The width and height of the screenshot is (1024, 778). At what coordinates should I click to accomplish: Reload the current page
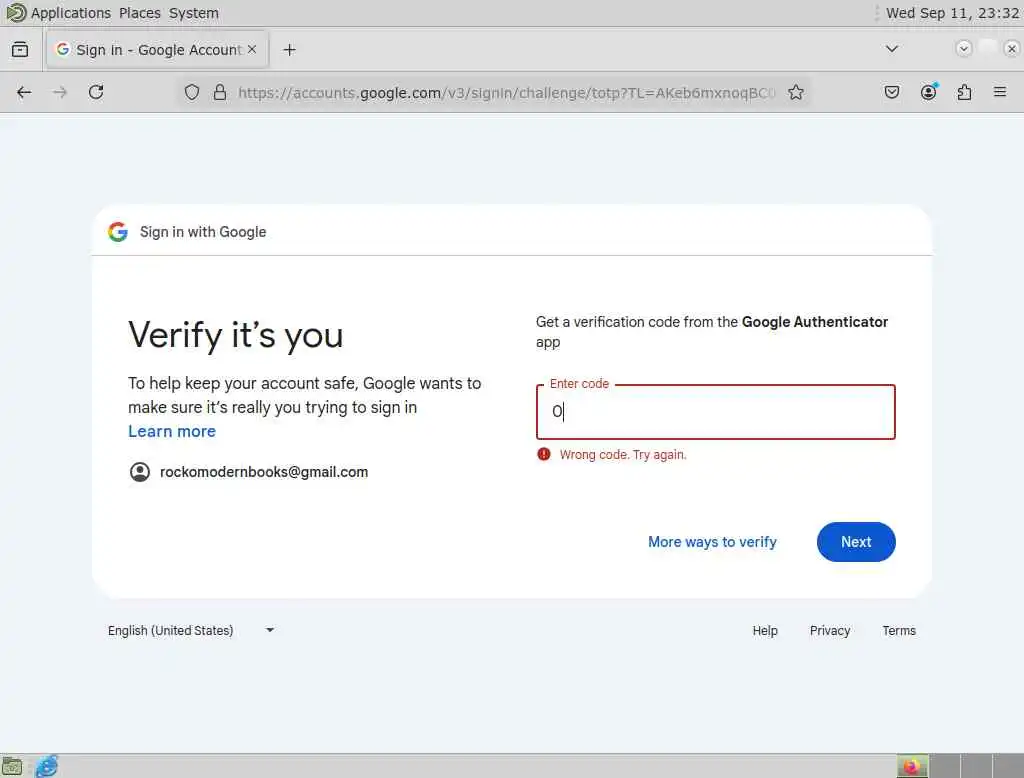pos(96,92)
